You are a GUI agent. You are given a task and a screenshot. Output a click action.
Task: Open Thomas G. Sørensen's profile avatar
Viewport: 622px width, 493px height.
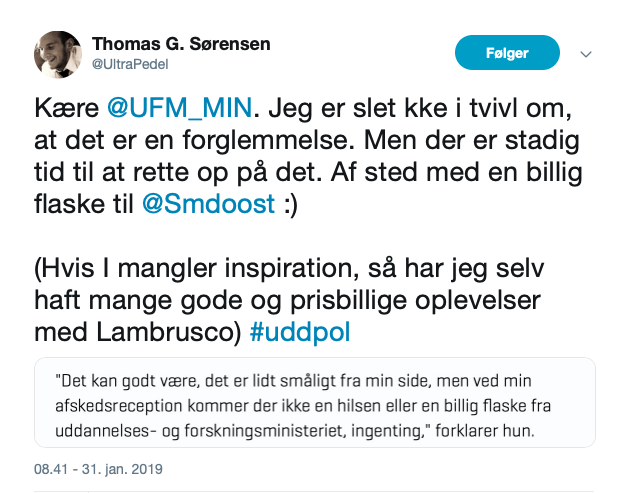[x=58, y=54]
